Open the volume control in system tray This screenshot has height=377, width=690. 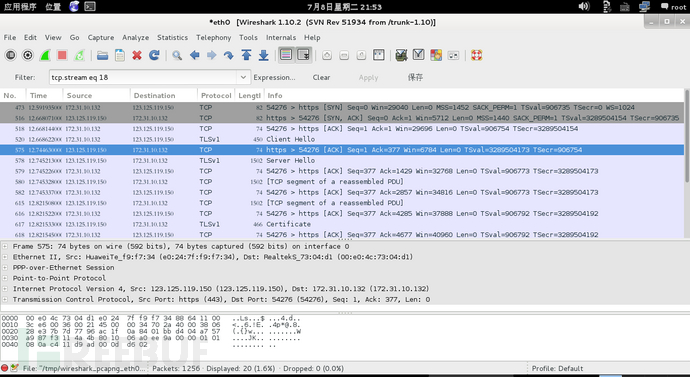click(x=584, y=7)
